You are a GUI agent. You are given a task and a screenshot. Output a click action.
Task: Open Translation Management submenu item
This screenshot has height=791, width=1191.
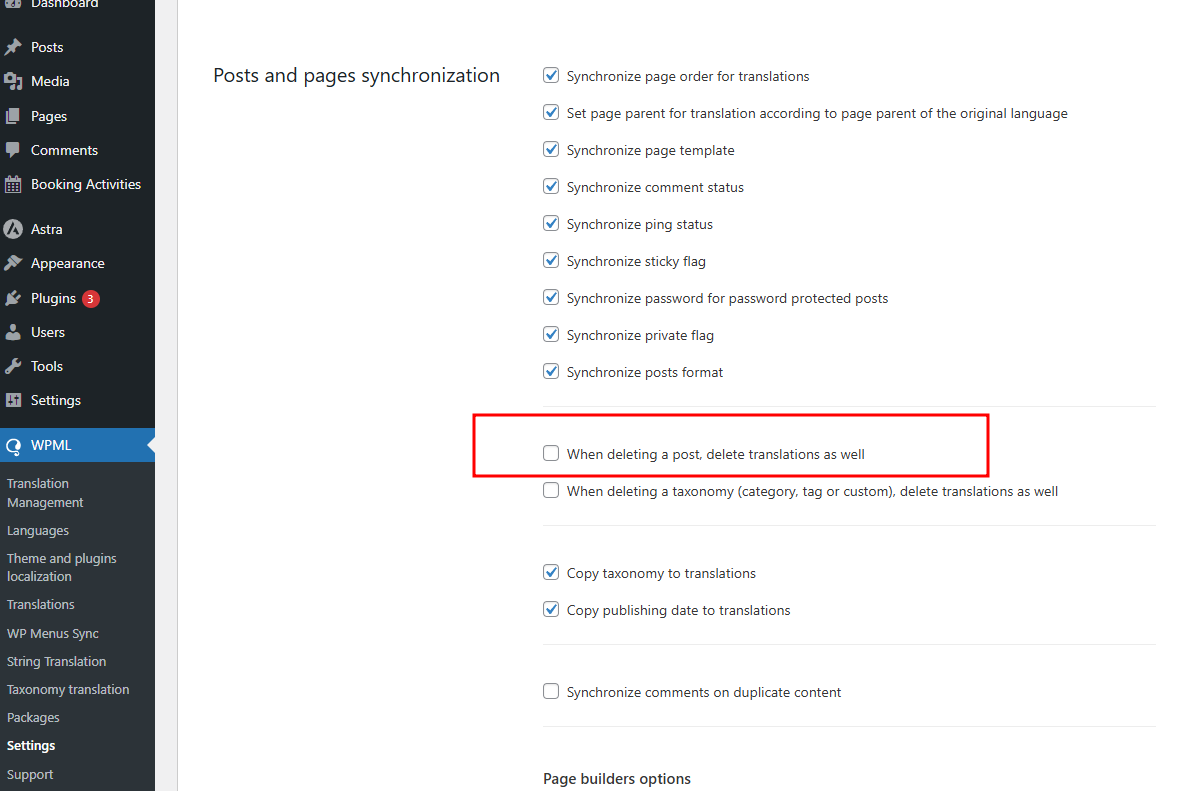[45, 493]
